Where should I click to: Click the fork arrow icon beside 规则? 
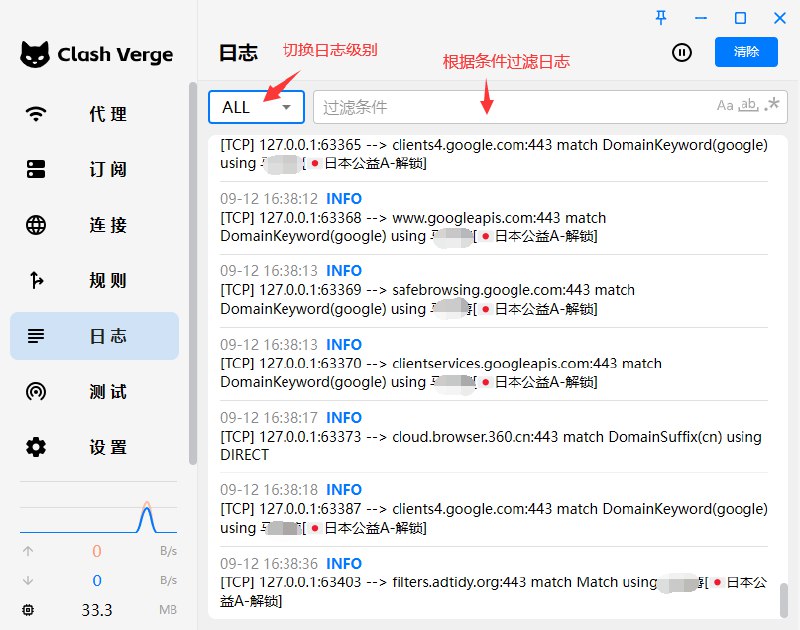(36, 281)
